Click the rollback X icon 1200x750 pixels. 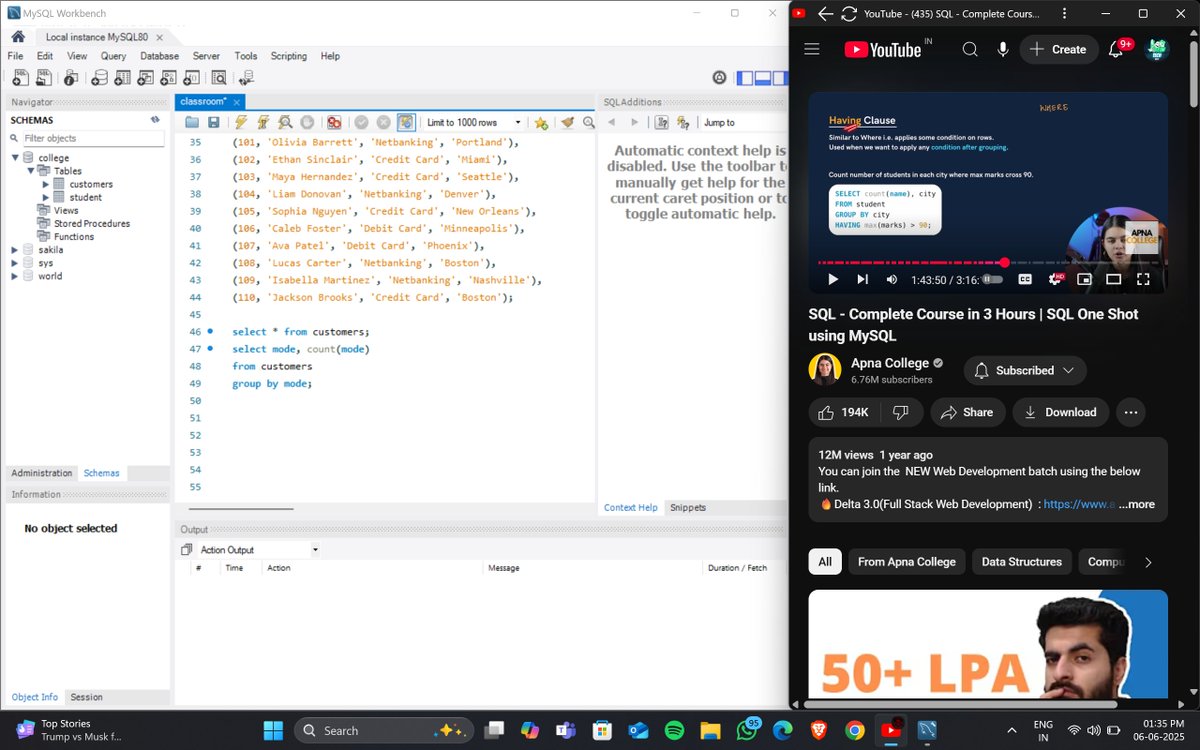[x=383, y=122]
